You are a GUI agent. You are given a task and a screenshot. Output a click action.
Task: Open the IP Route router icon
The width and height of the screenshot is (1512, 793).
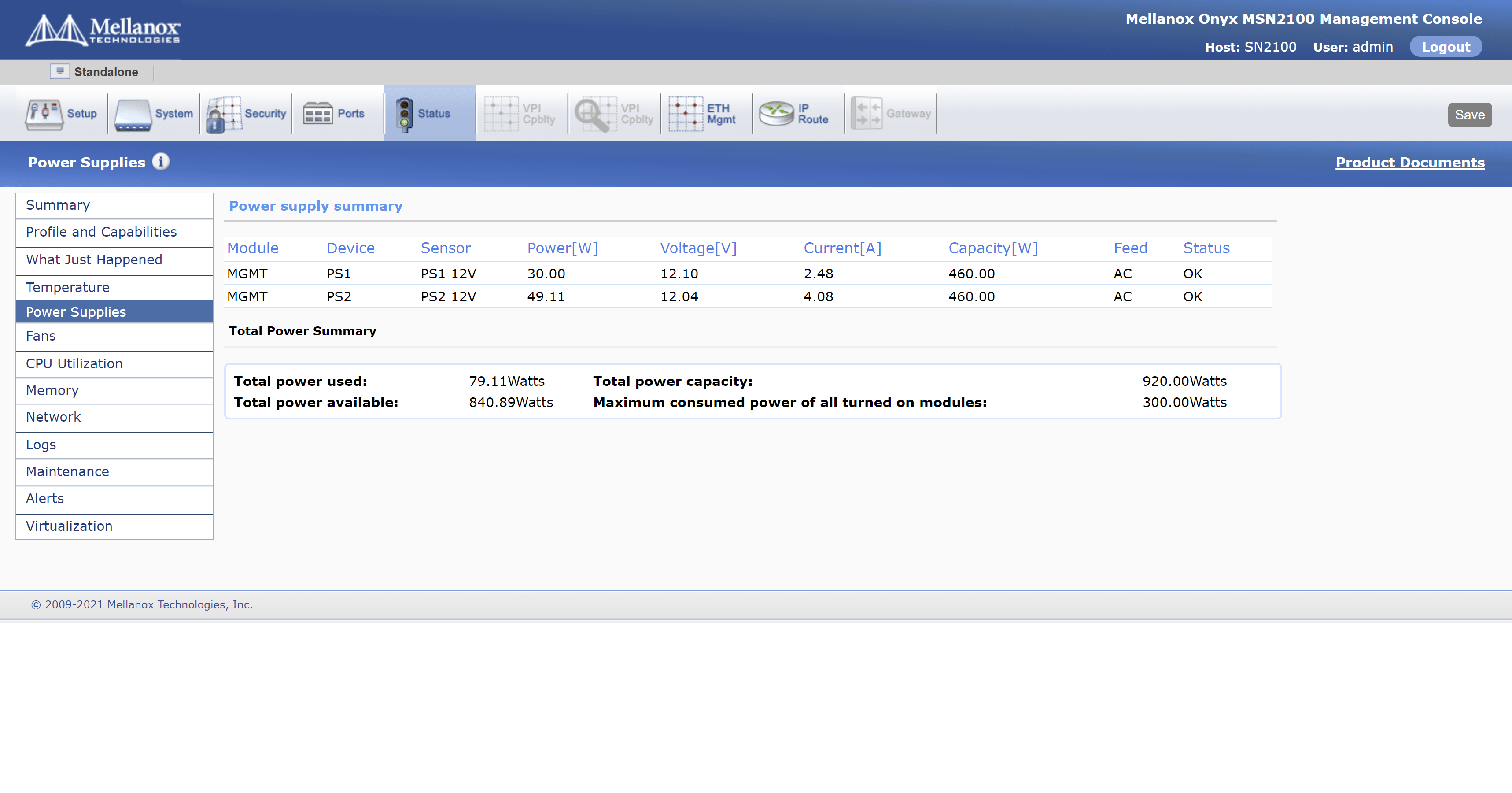point(776,113)
